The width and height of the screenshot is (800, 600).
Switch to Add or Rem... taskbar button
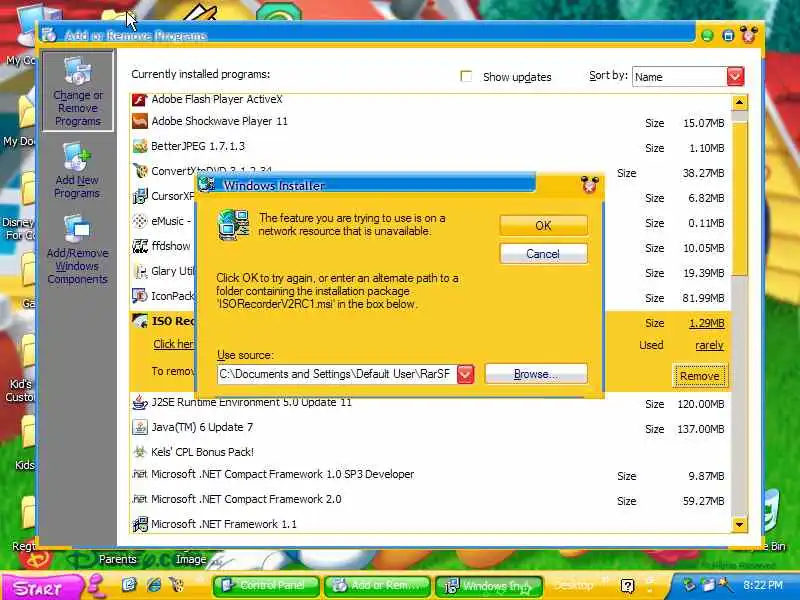[x=377, y=586]
